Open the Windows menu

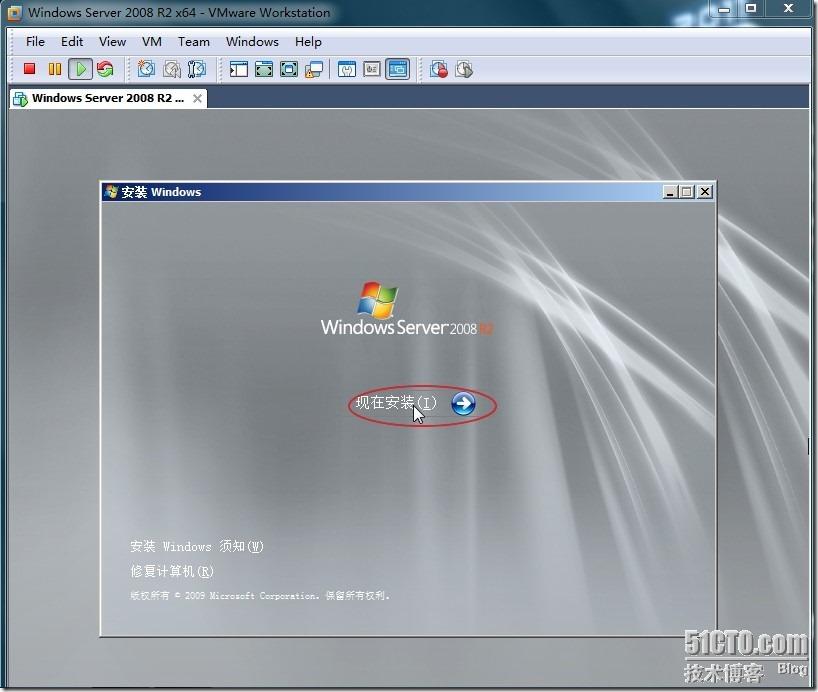(x=252, y=42)
